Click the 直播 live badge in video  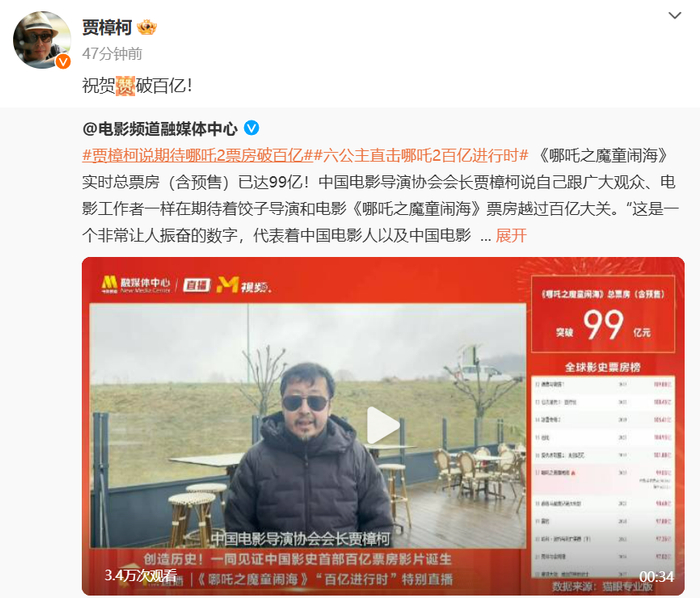tap(196, 285)
